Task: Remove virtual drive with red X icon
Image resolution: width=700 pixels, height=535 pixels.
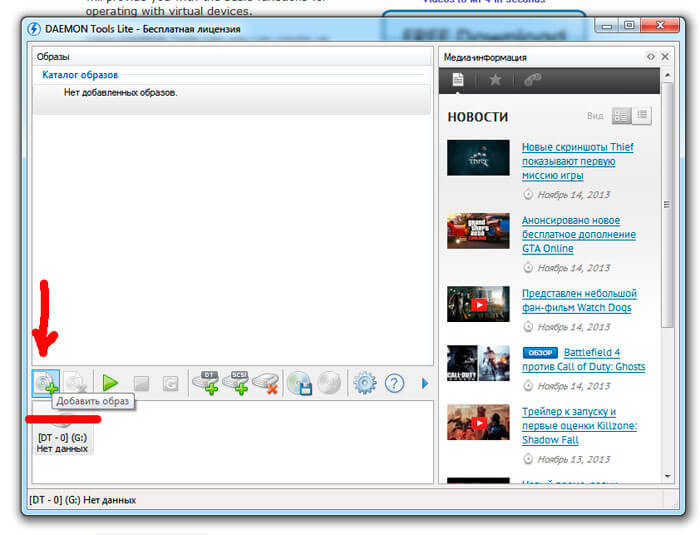Action: [266, 383]
